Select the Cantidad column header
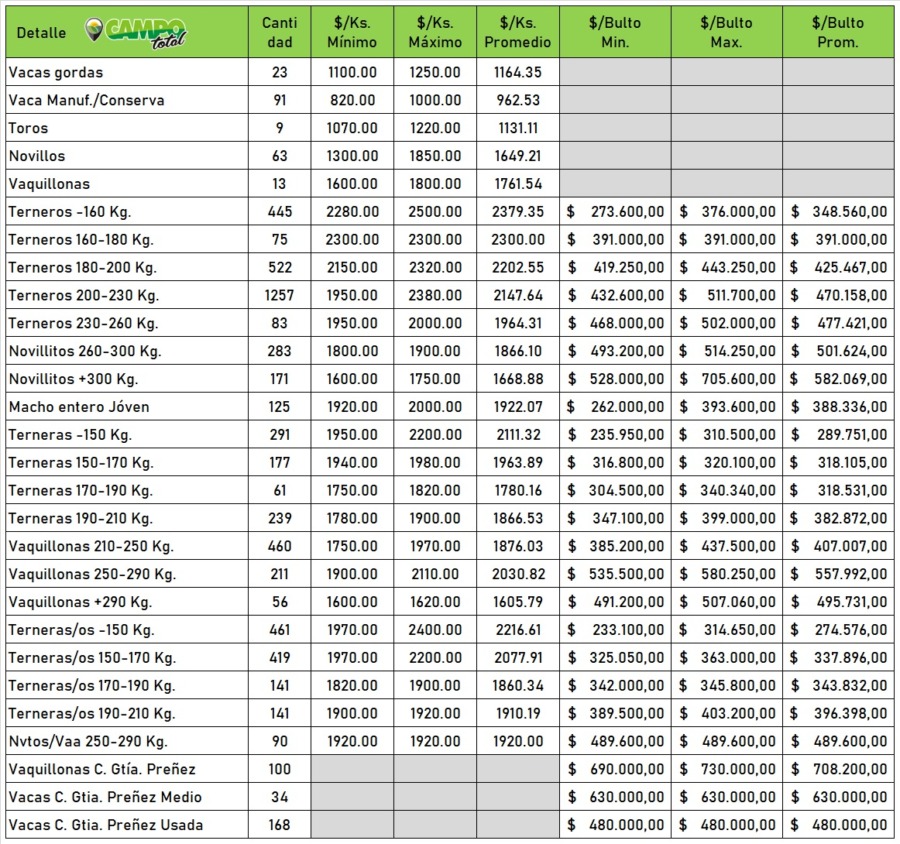The height and width of the screenshot is (844, 900). (279, 32)
